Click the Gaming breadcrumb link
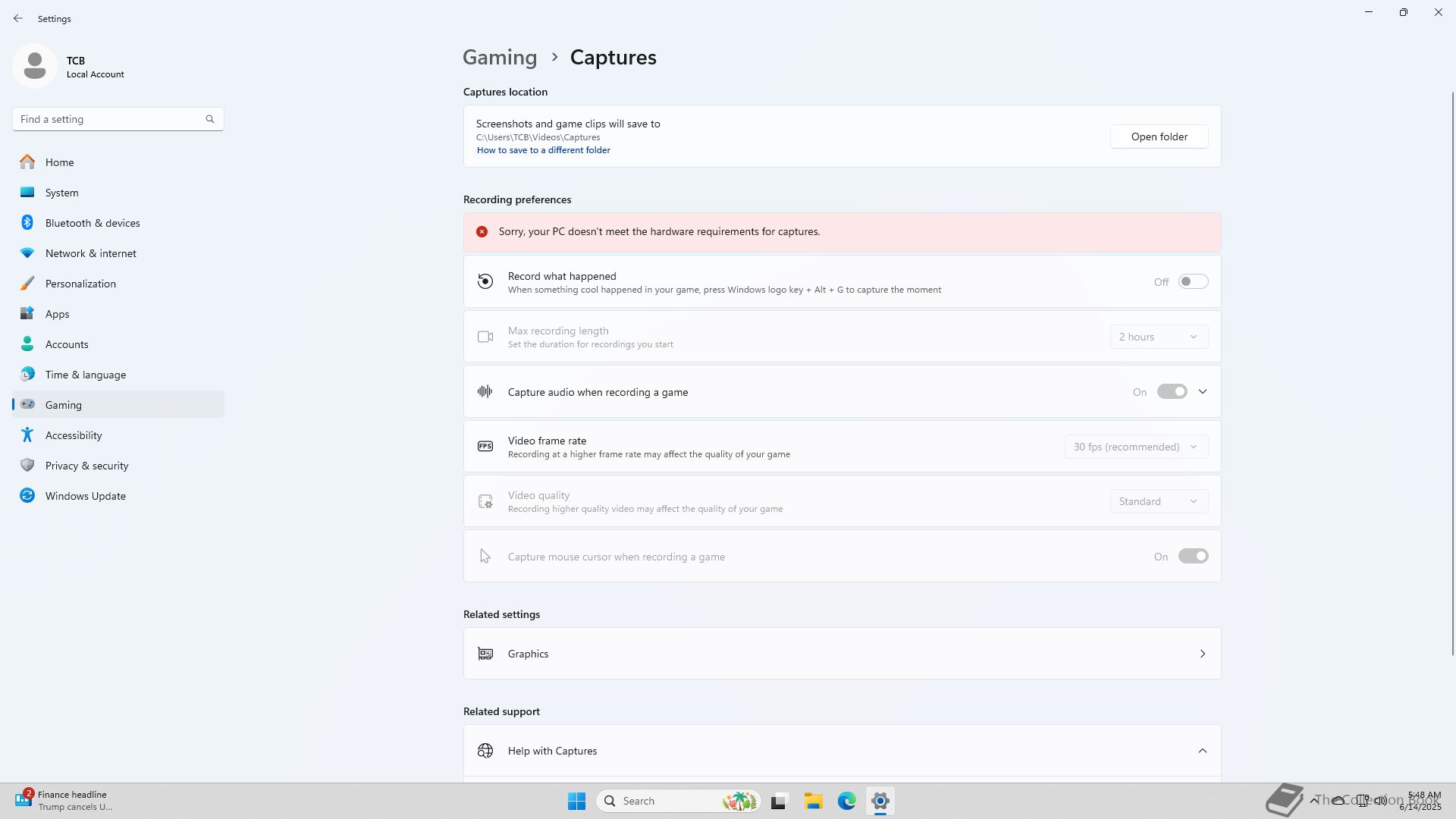Image resolution: width=1456 pixels, height=819 pixels. (500, 58)
